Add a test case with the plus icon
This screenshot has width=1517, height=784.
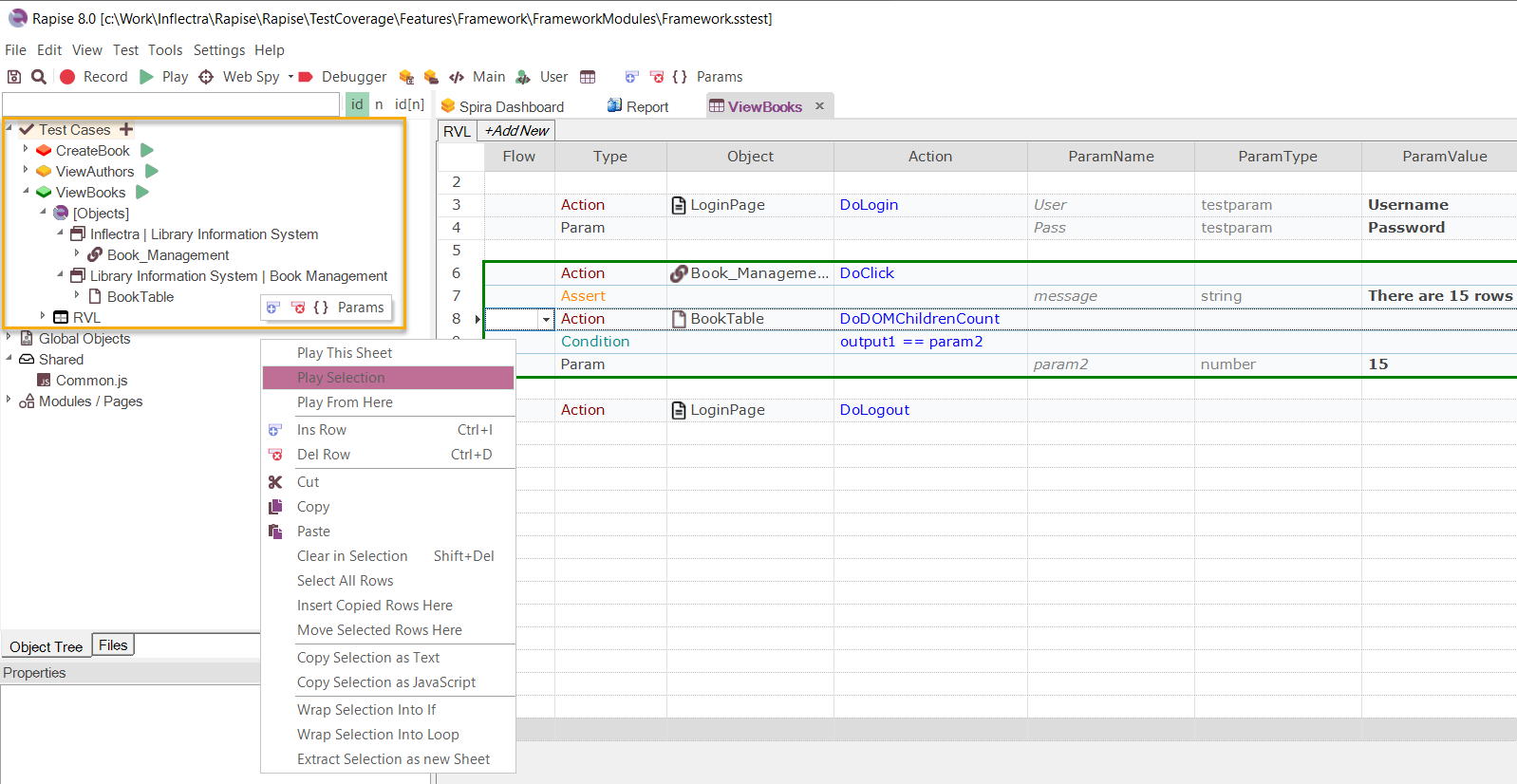pos(126,129)
